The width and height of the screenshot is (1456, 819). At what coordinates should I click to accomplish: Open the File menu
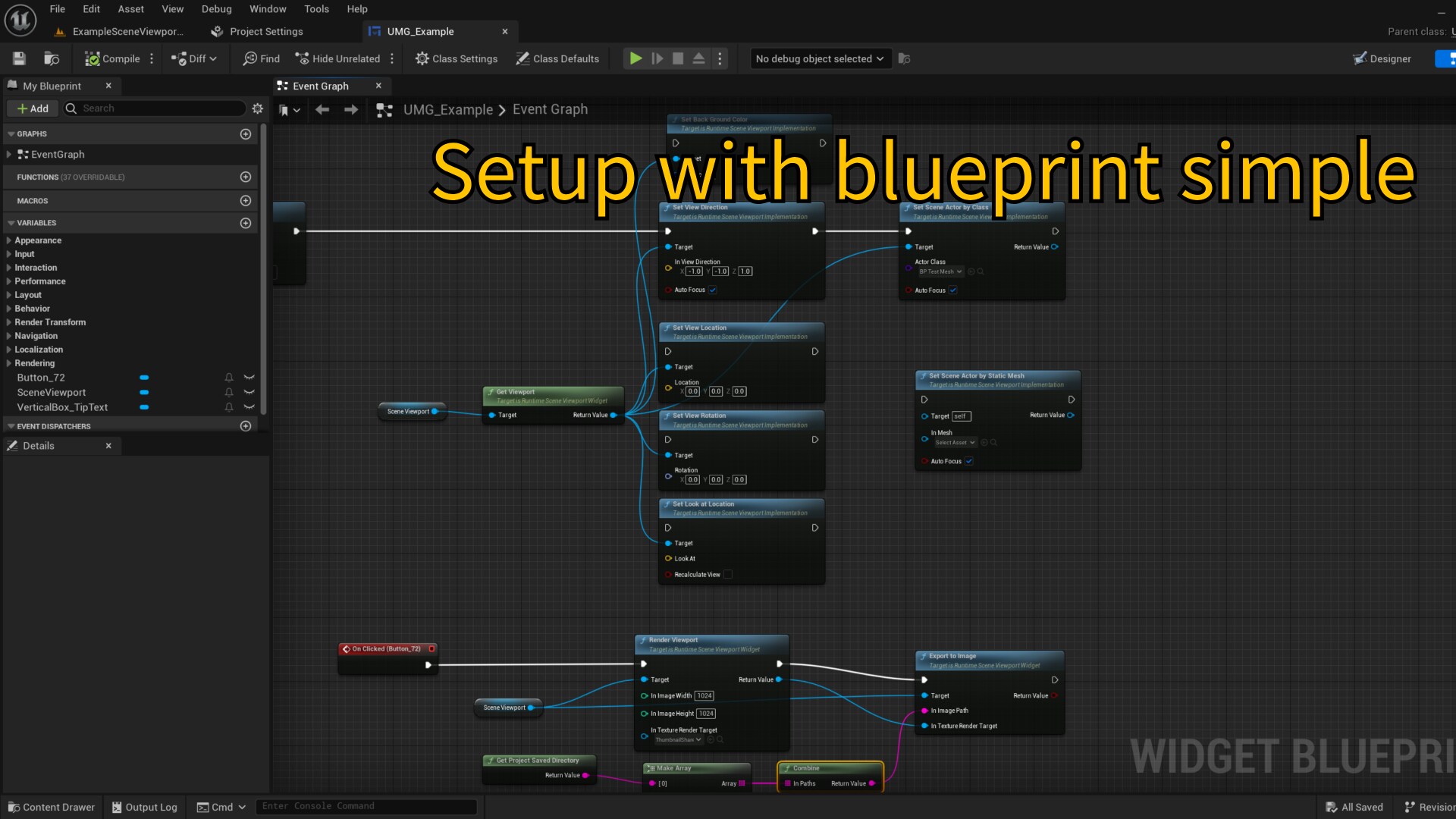pyautogui.click(x=58, y=9)
